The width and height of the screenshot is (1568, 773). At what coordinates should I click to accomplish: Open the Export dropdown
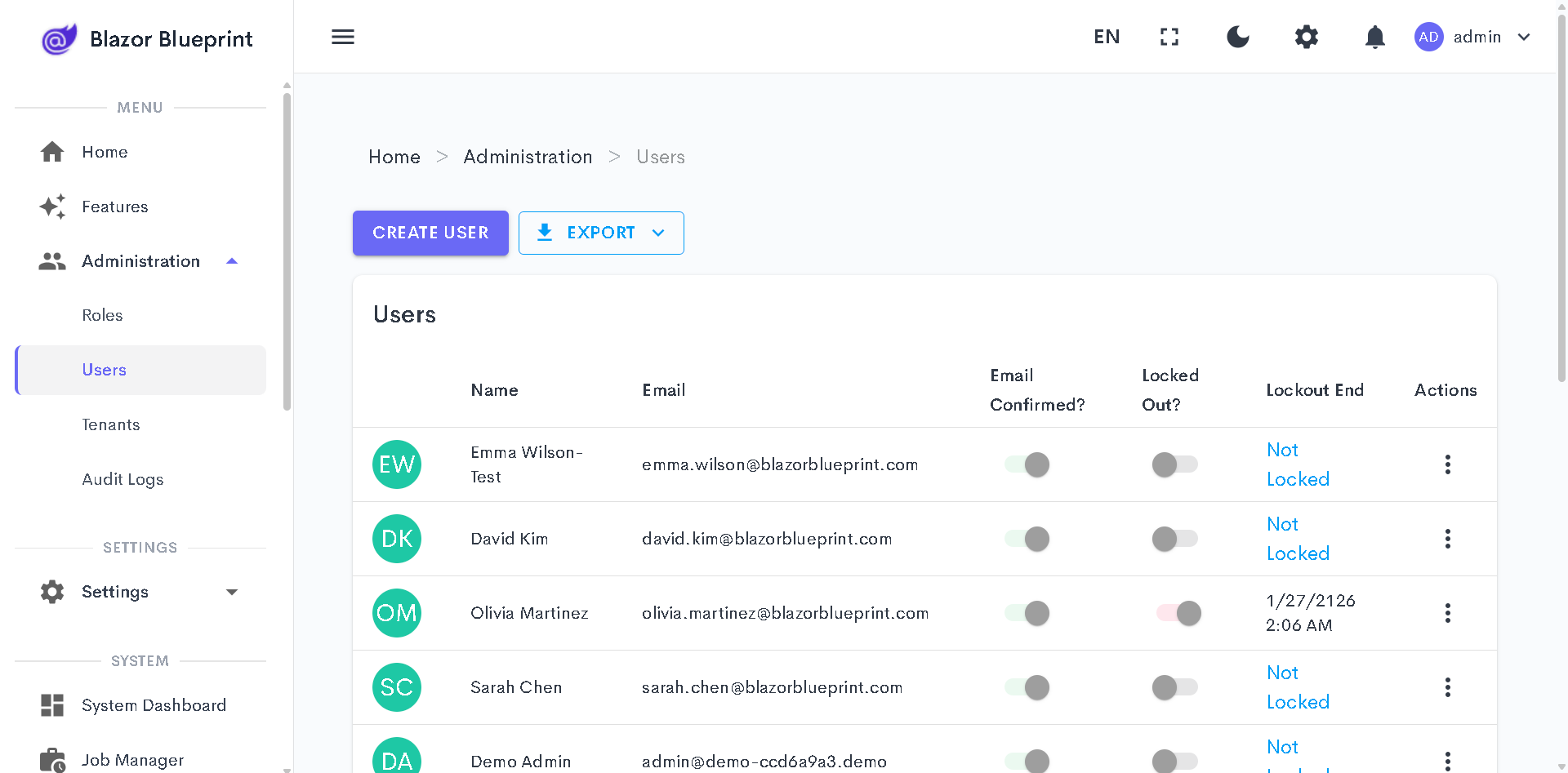601,233
